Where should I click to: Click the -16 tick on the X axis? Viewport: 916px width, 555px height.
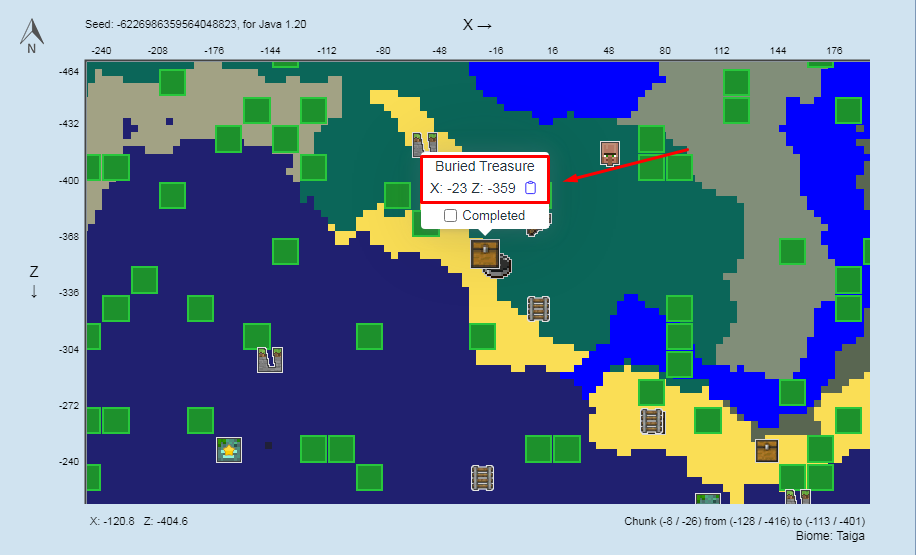coord(495,51)
